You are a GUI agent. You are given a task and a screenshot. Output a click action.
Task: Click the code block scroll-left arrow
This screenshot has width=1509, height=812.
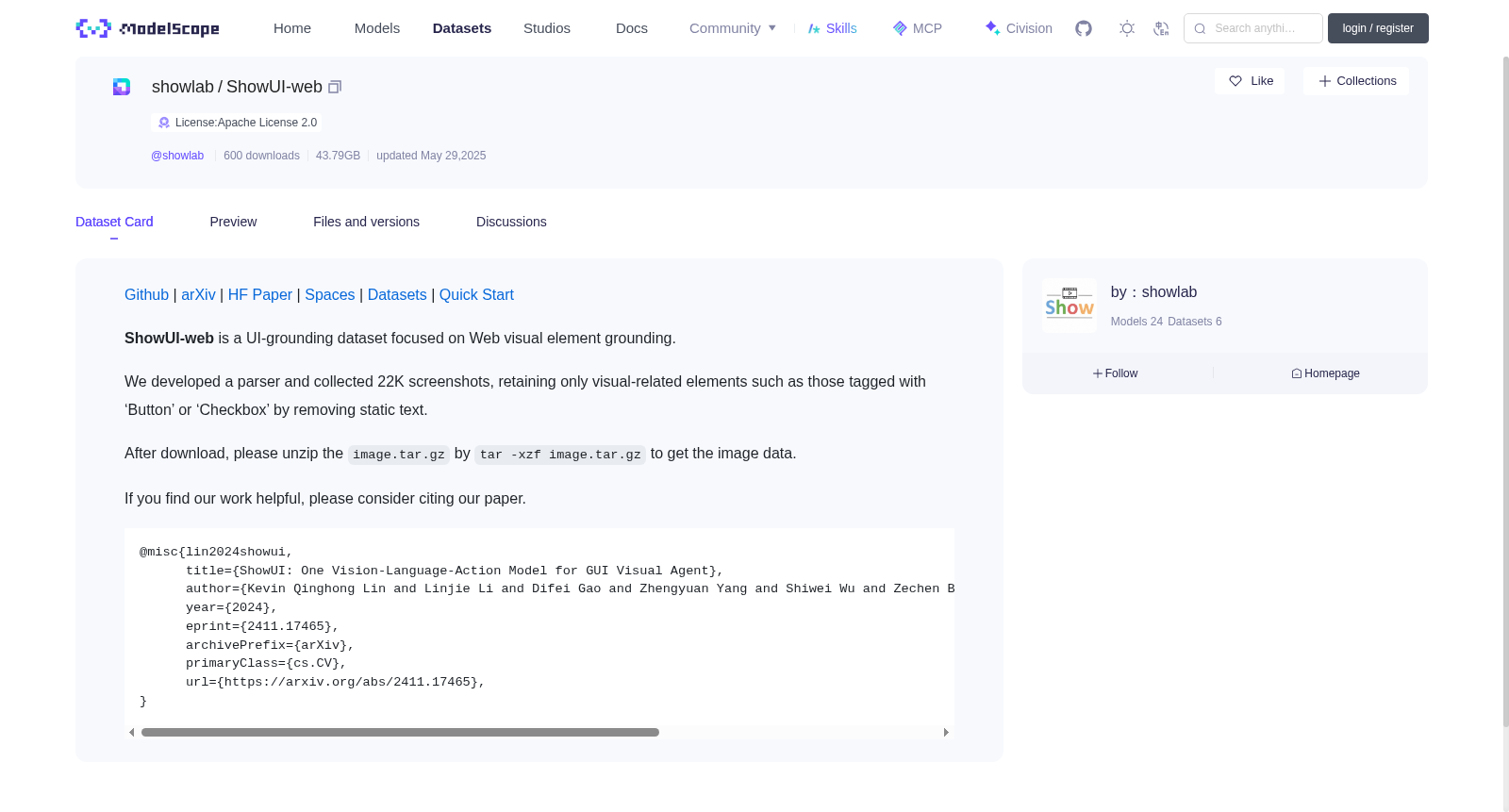click(132, 732)
